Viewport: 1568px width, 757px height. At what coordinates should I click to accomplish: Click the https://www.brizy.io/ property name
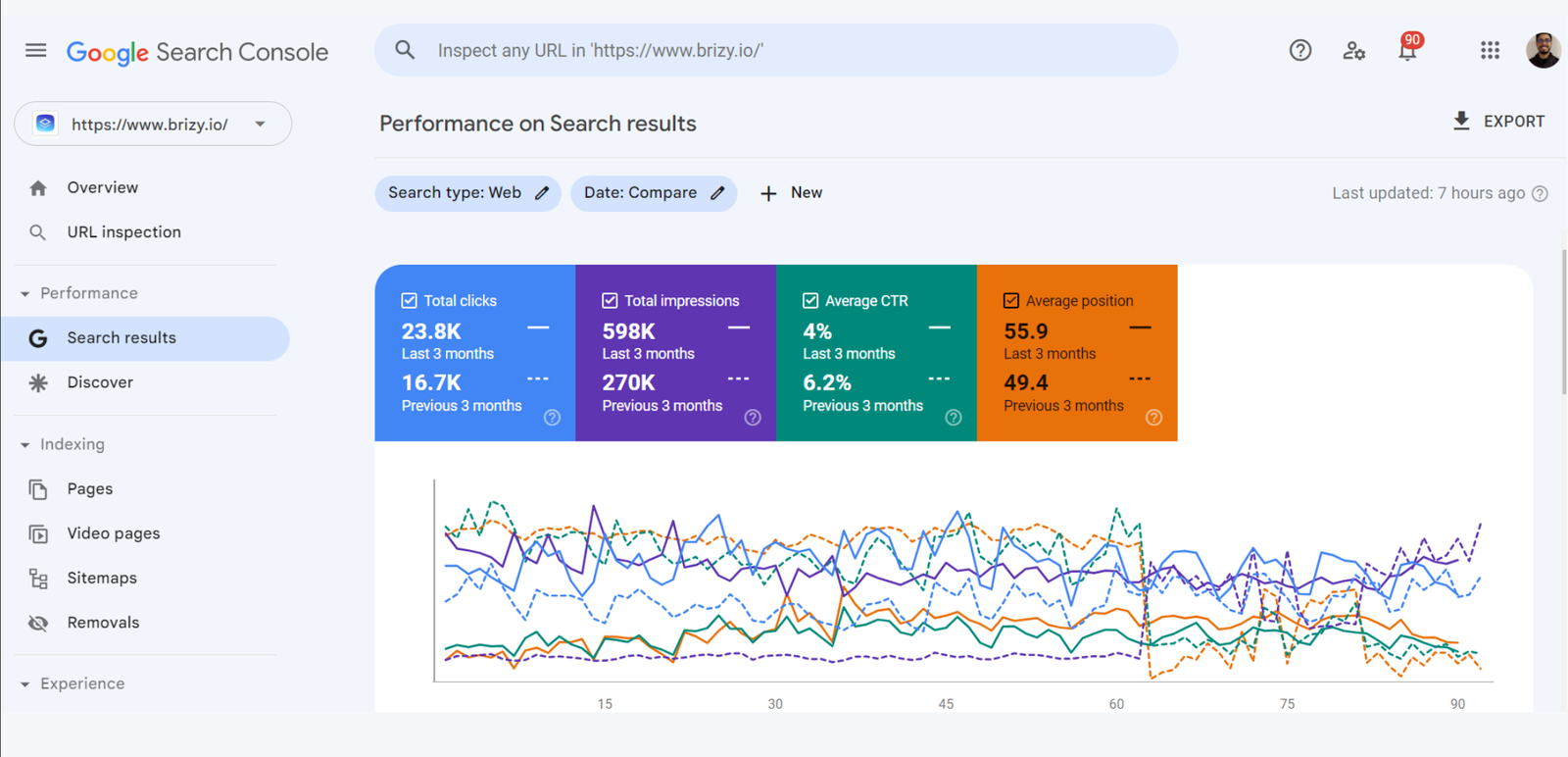tap(150, 125)
